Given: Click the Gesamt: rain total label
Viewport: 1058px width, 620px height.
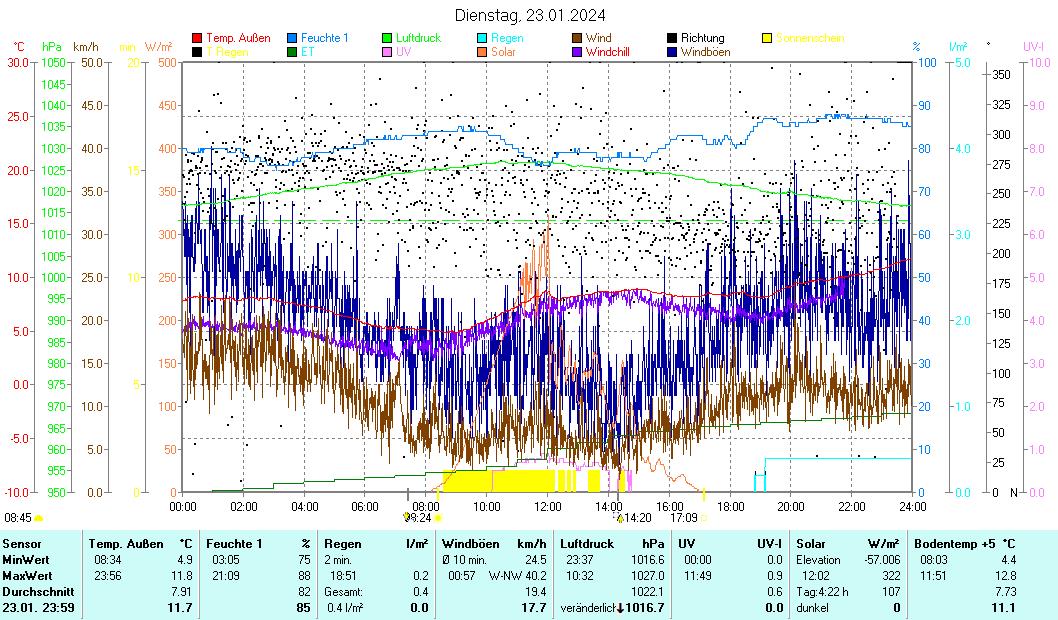Looking at the screenshot, I should [343, 592].
